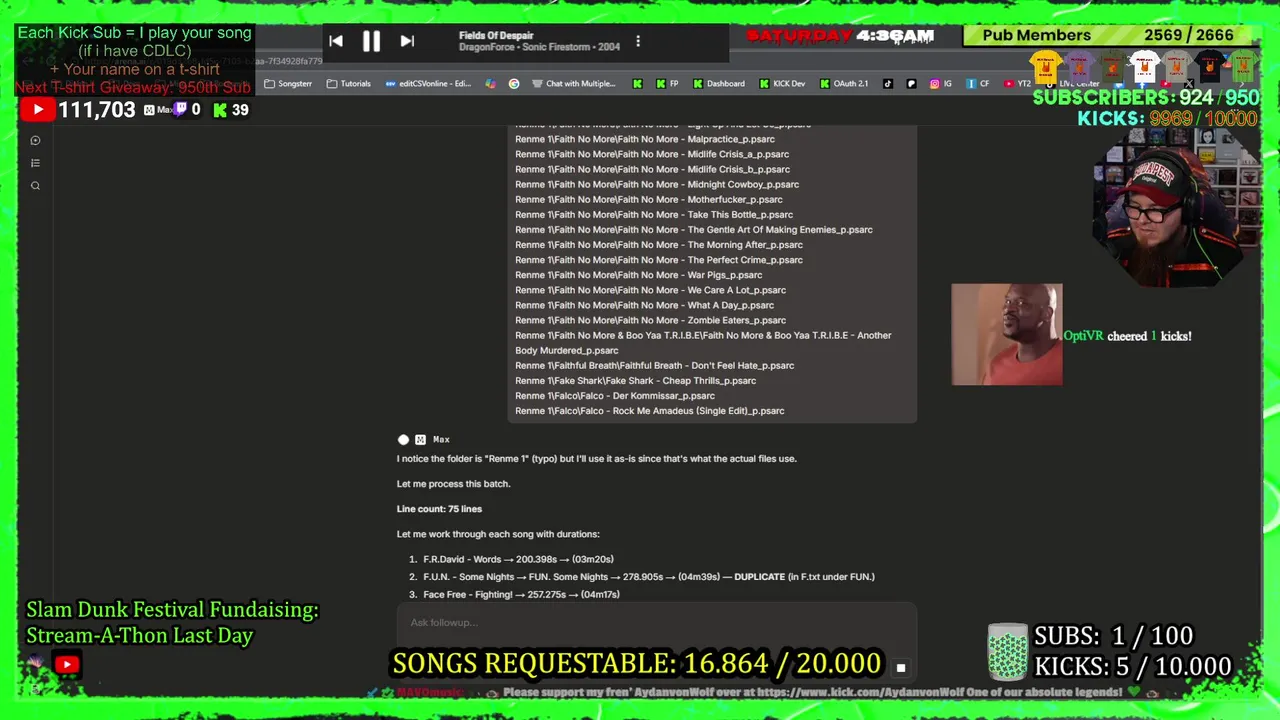1280x720 pixels.
Task: Click 'Line count: 75 lines' text
Action: tap(439, 509)
